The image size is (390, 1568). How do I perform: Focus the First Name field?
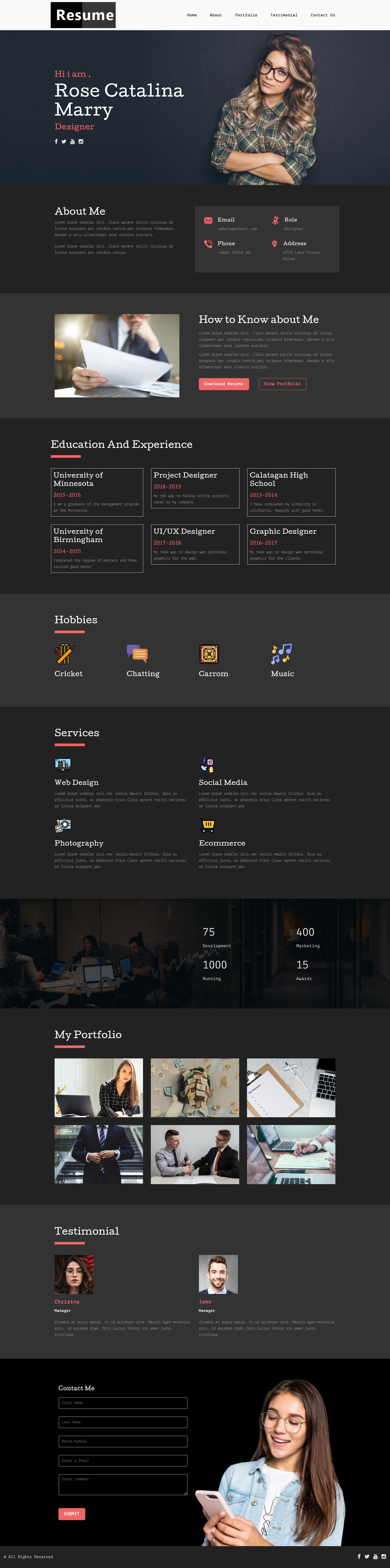pos(123,1403)
